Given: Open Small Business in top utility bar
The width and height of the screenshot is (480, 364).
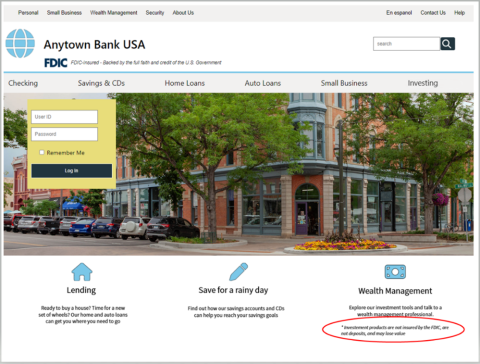Looking at the screenshot, I should tap(64, 13).
